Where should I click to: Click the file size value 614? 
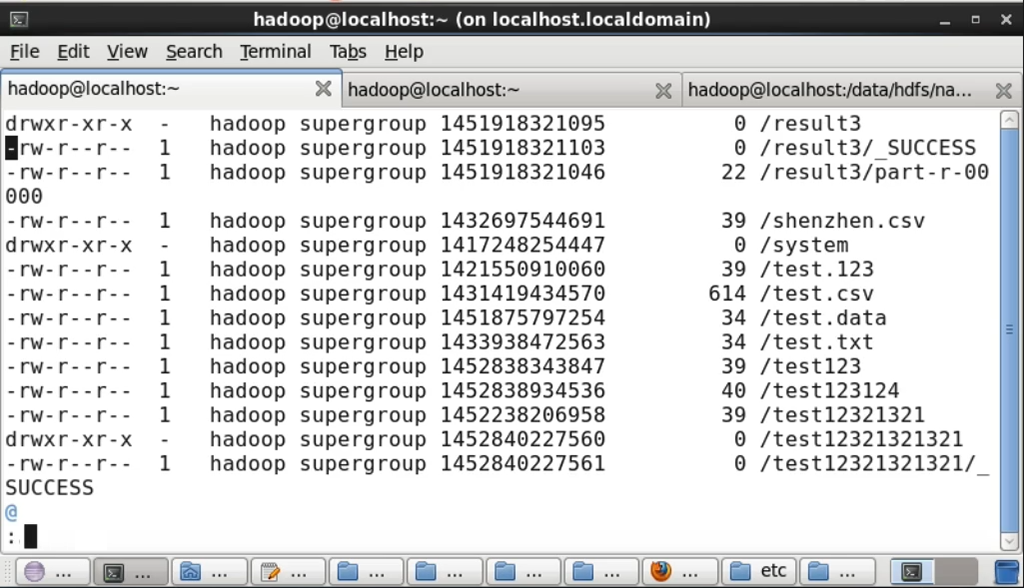(x=727, y=294)
